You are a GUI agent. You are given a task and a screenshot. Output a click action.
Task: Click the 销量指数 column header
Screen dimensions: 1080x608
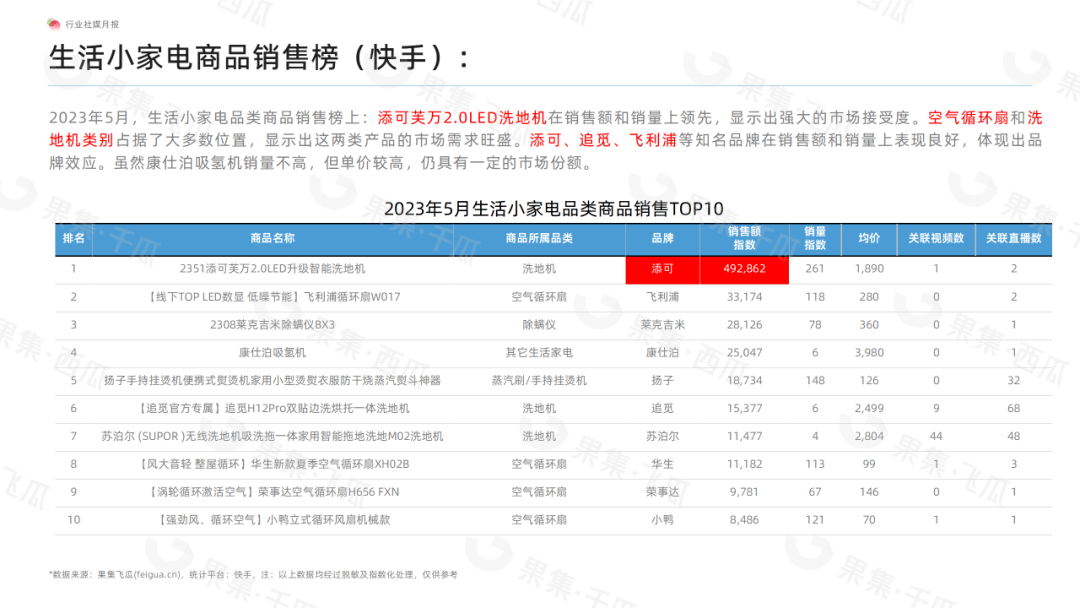pos(815,238)
